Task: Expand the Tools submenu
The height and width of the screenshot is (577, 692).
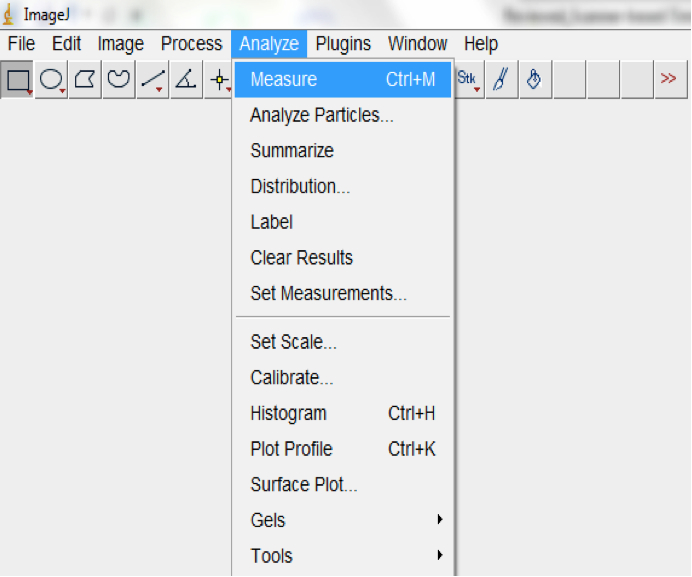Action: 343,556
